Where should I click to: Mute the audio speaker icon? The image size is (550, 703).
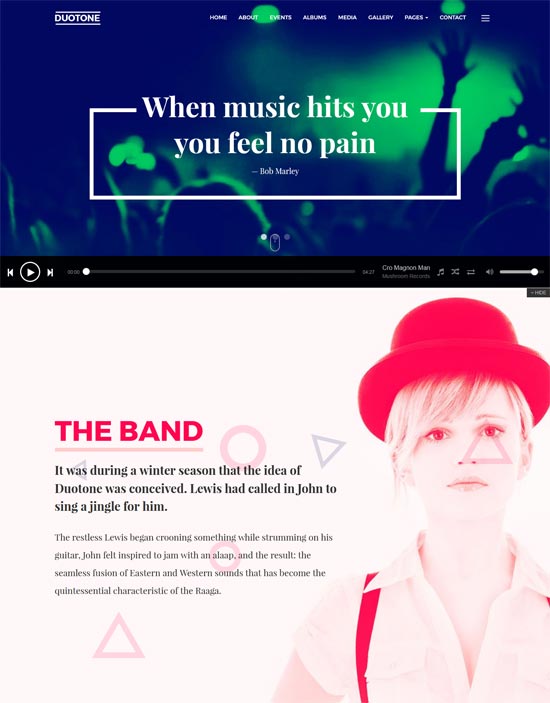pos(489,272)
